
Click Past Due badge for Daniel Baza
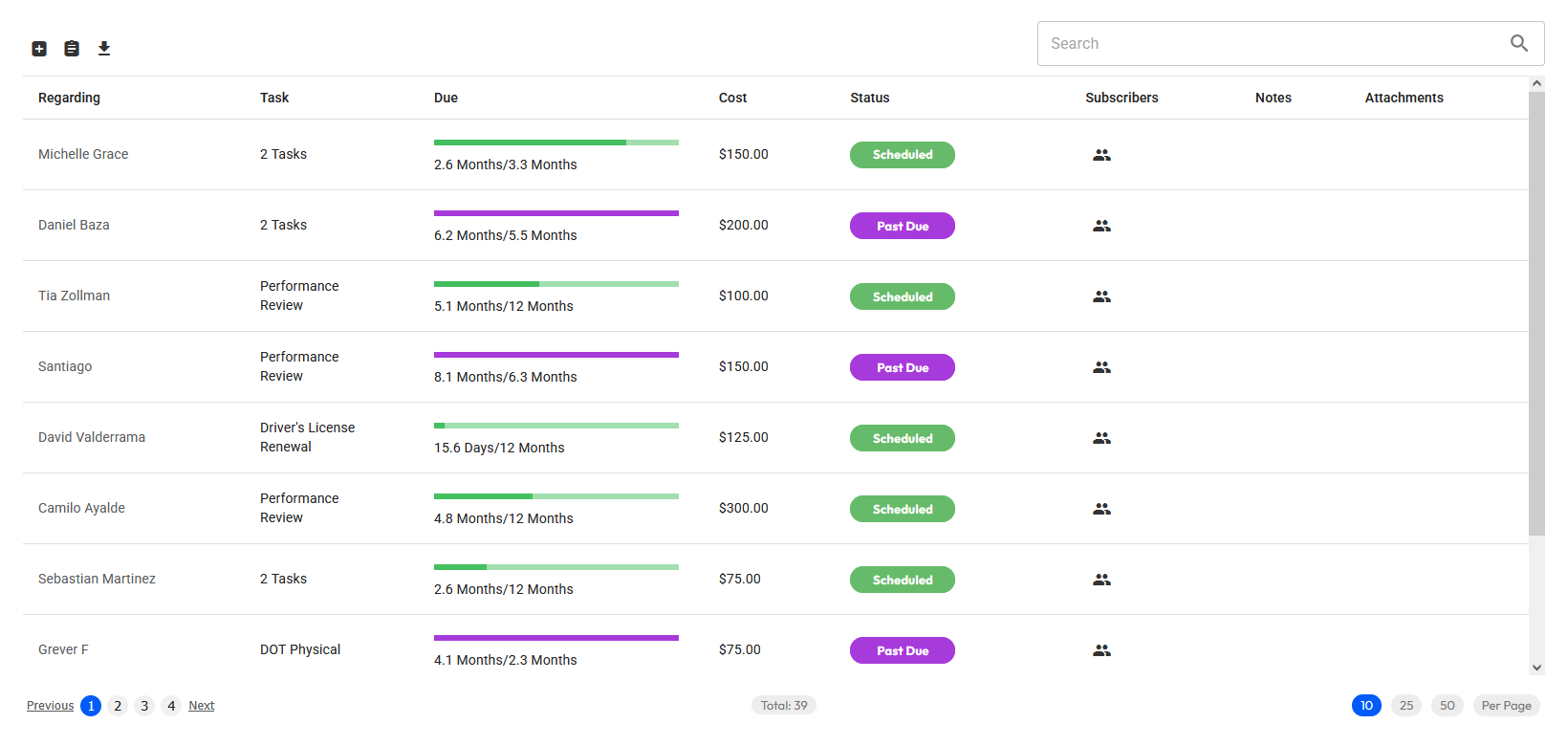903,226
